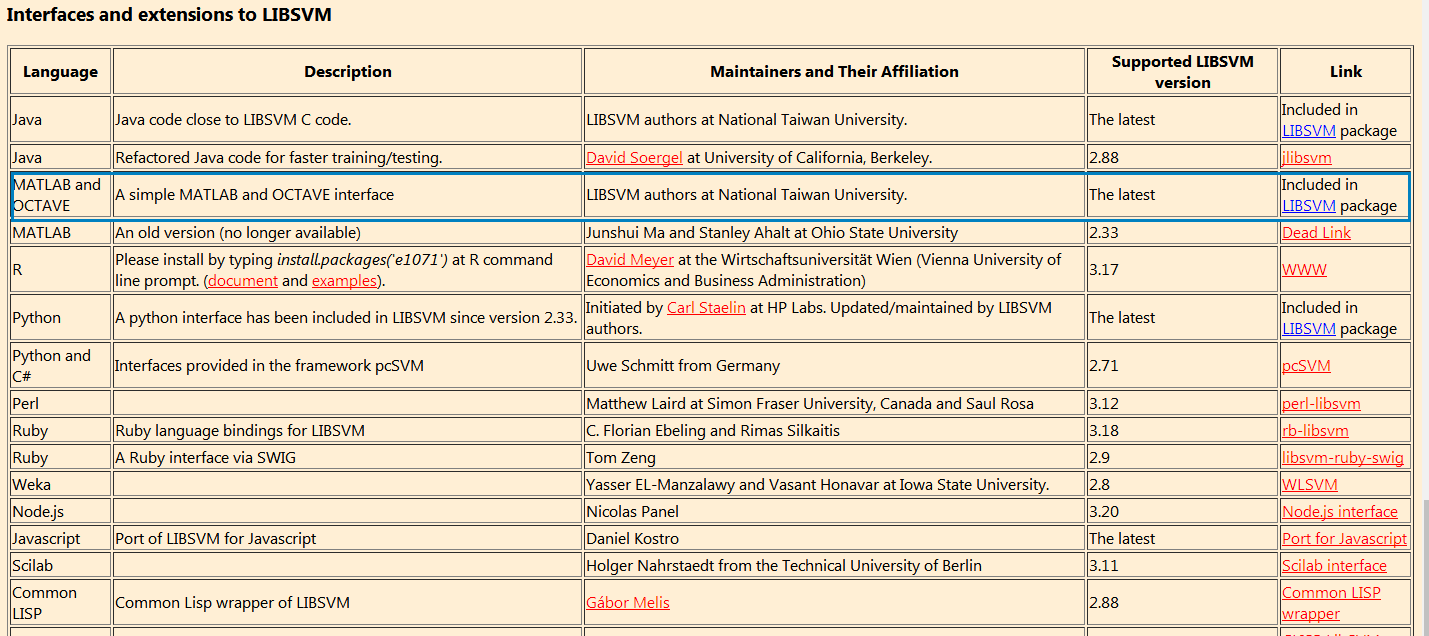Open the jlibsvm link
This screenshot has height=636, width=1429.
click(1306, 157)
